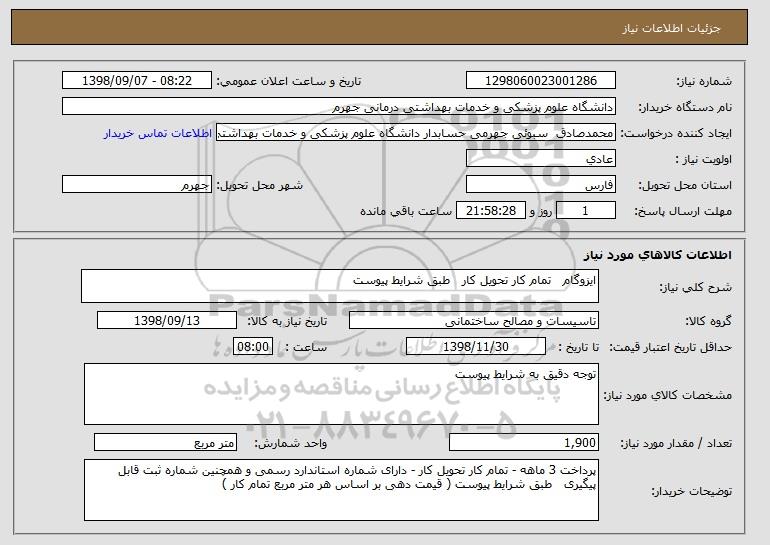Click the label ایجاد کننده درخواست

676,133
